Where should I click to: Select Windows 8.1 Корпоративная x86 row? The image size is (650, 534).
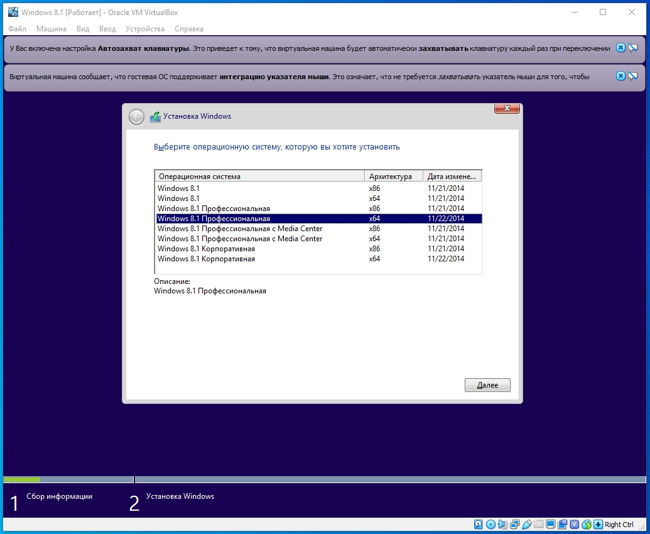point(318,249)
